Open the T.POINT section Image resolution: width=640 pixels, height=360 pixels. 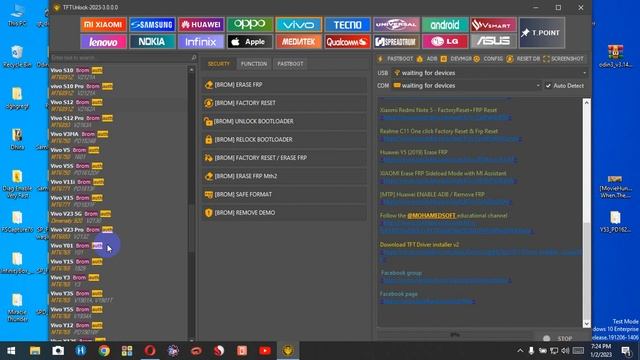point(542,33)
